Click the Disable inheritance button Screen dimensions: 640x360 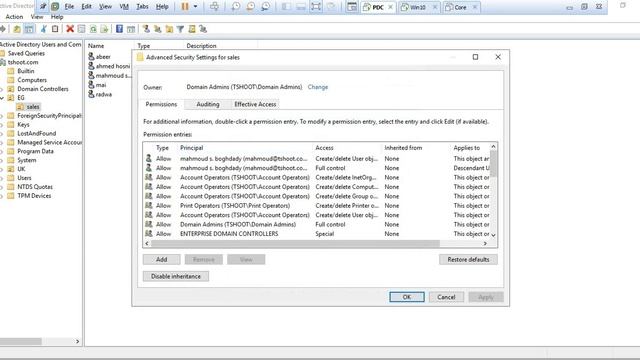point(176,276)
